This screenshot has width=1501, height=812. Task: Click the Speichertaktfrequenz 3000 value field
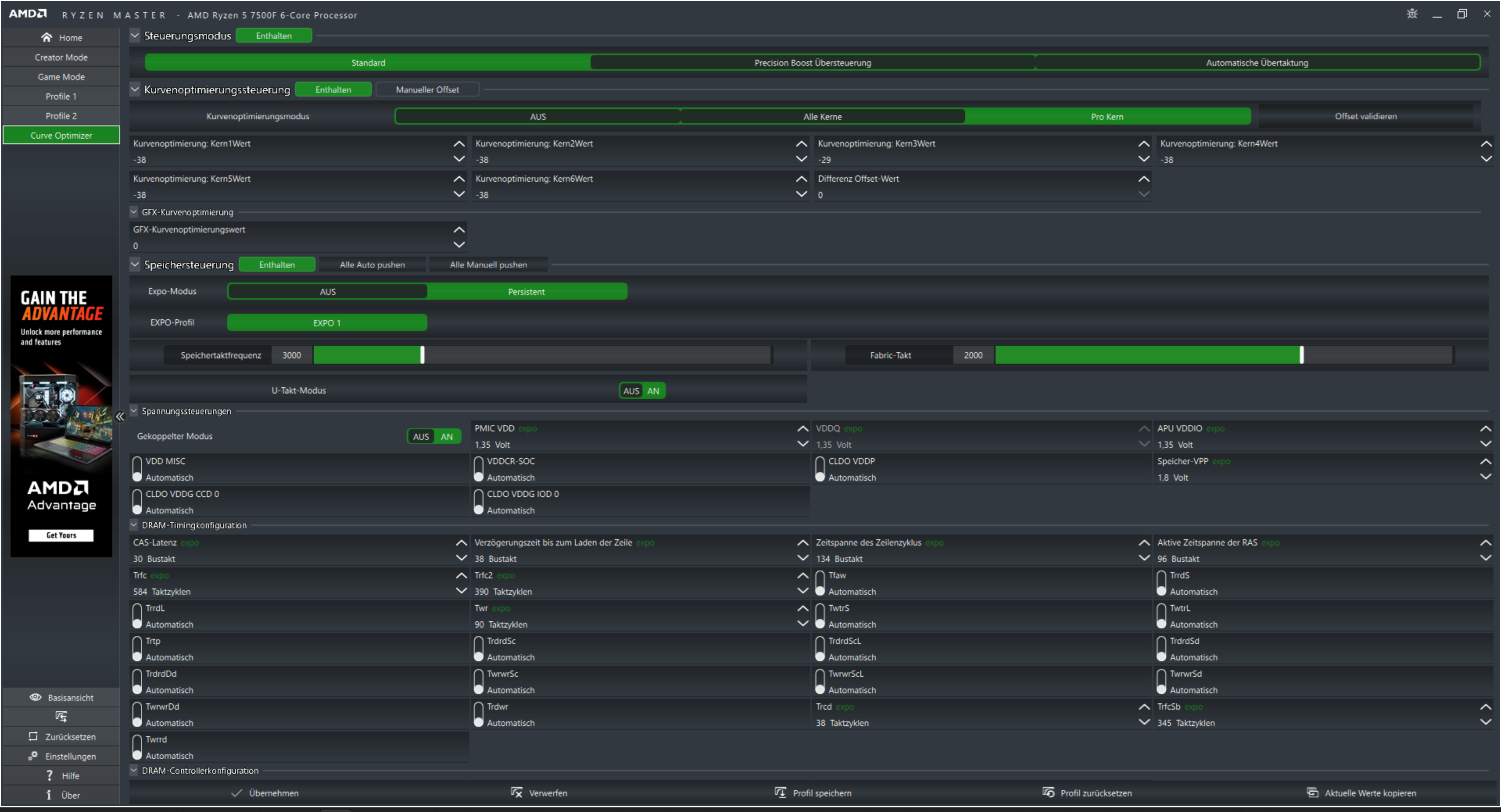pyautogui.click(x=291, y=355)
